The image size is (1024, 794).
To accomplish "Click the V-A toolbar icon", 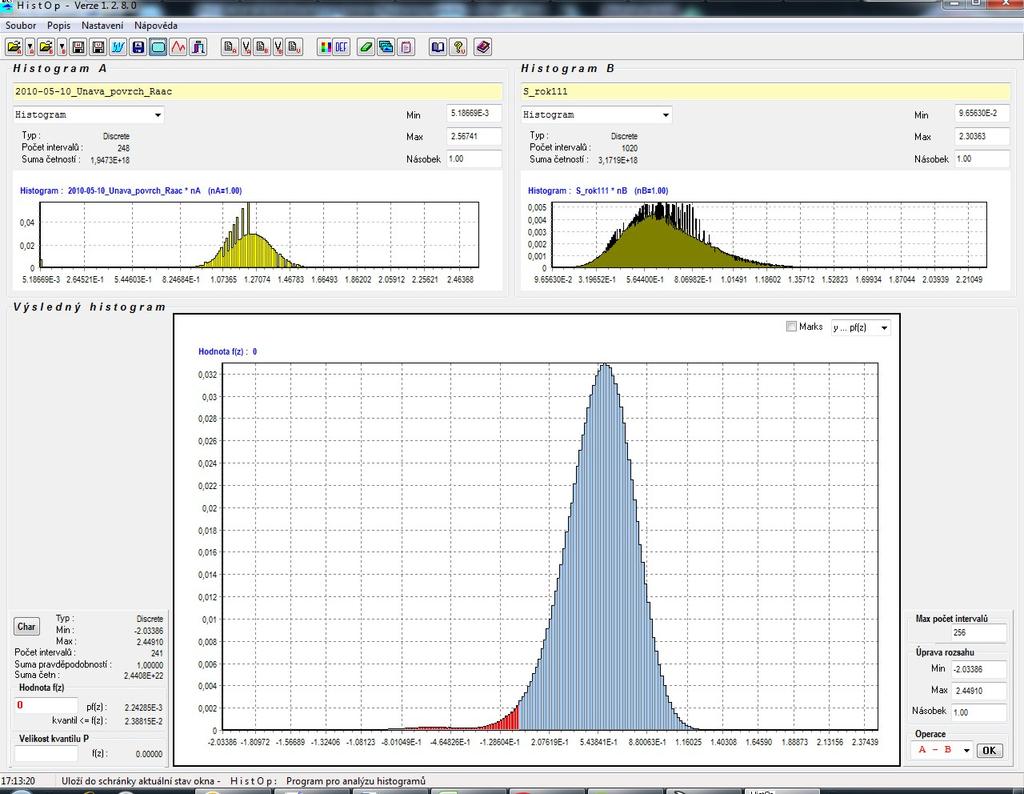I will pyautogui.click(x=246, y=47).
